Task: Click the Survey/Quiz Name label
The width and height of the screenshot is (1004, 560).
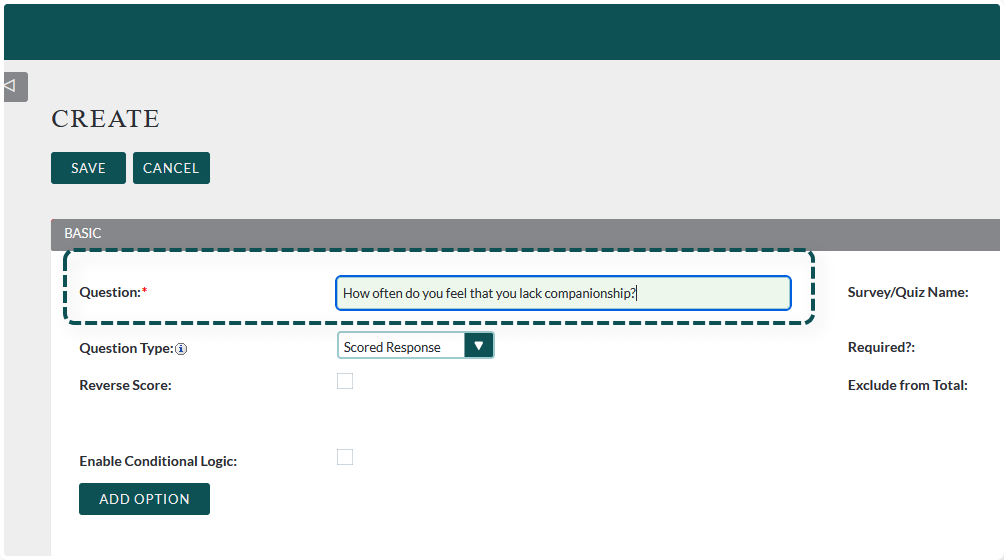Action: (x=907, y=292)
